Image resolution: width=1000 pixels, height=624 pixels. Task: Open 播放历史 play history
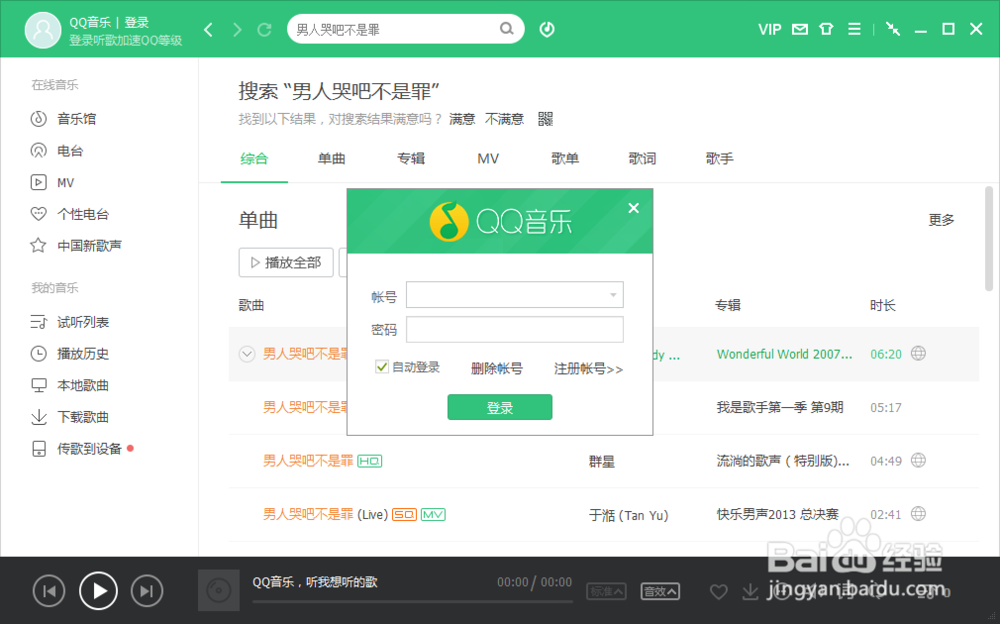70,353
